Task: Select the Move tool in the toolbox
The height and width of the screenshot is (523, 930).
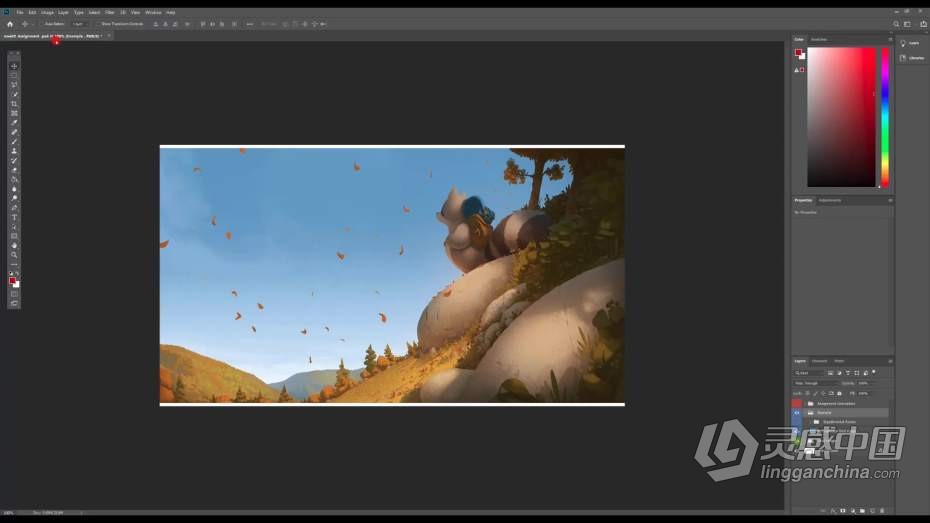Action: 14,66
